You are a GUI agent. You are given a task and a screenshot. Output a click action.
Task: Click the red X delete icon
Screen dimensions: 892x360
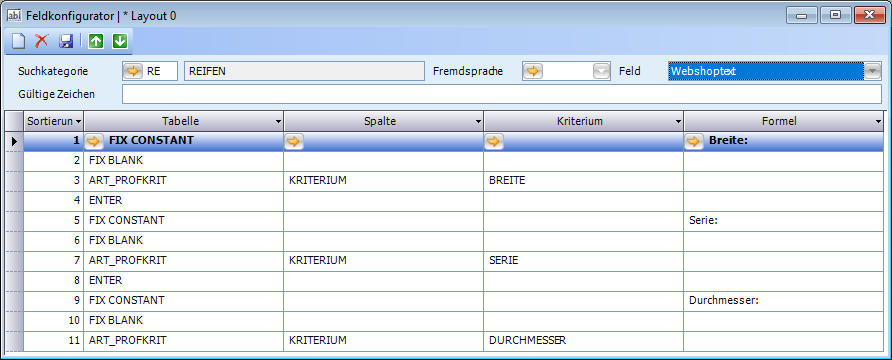(42, 41)
